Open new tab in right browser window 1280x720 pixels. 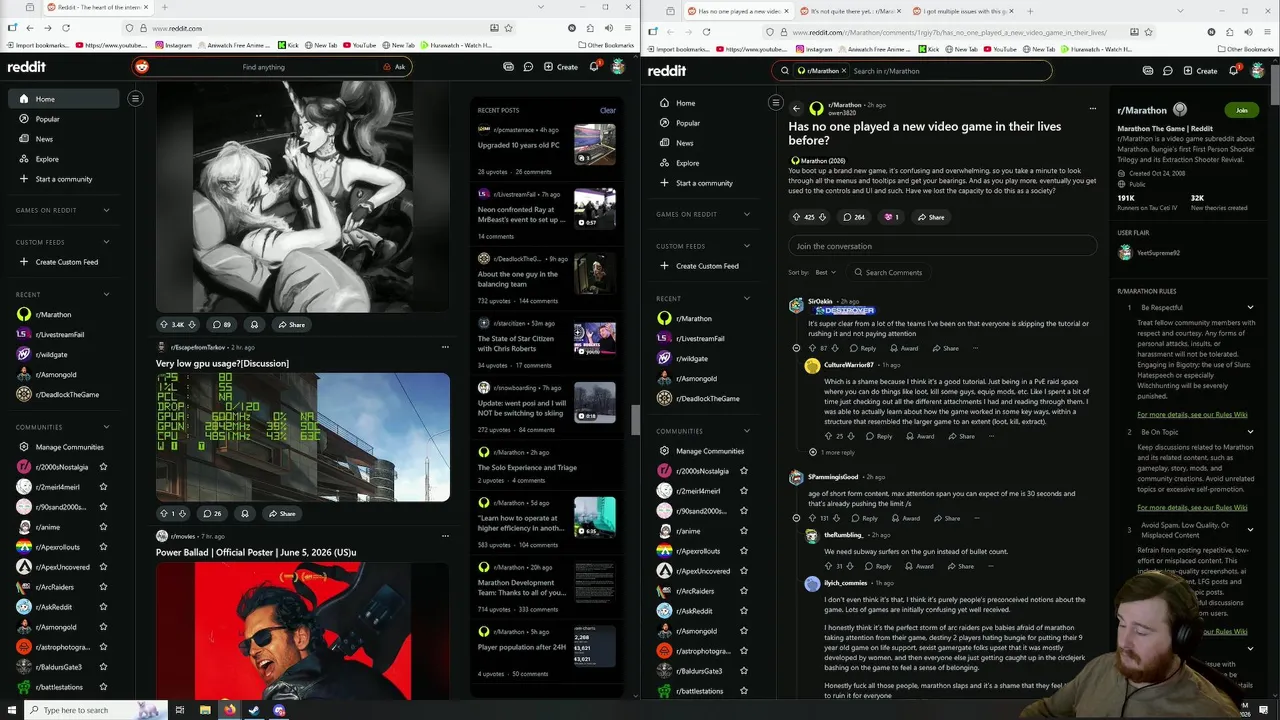(1030, 11)
